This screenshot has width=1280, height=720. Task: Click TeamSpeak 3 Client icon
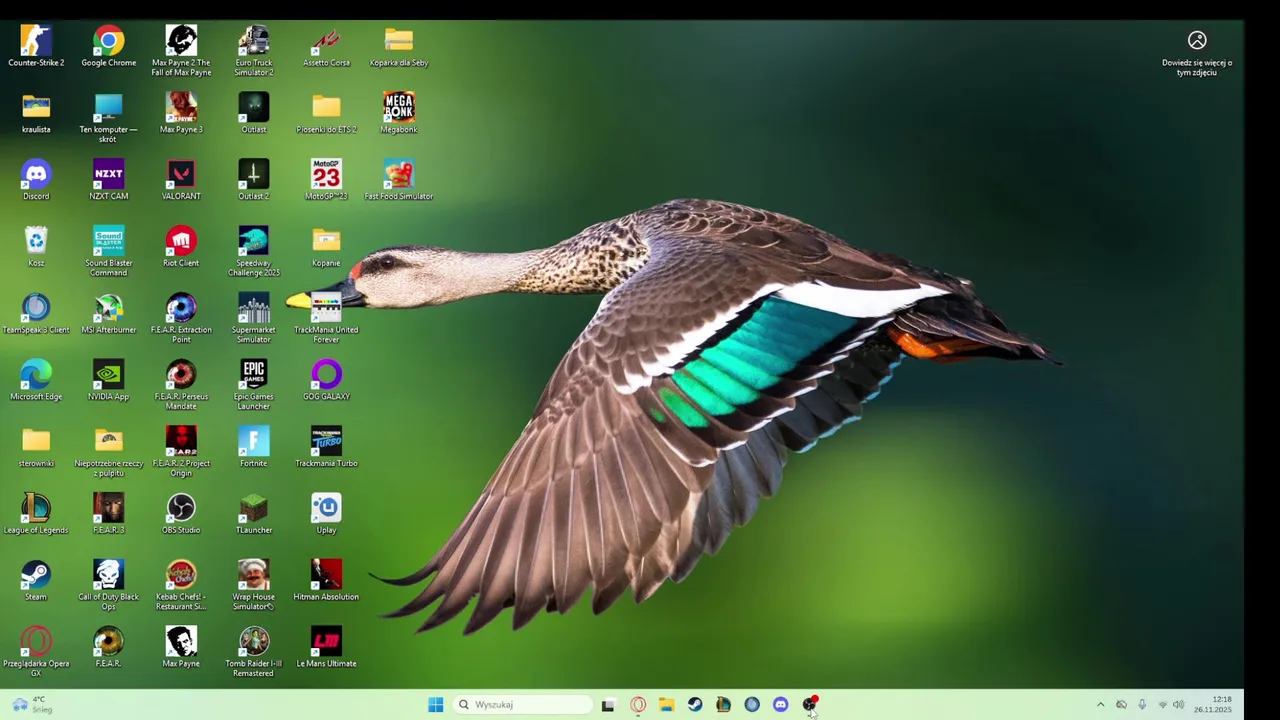36,314
